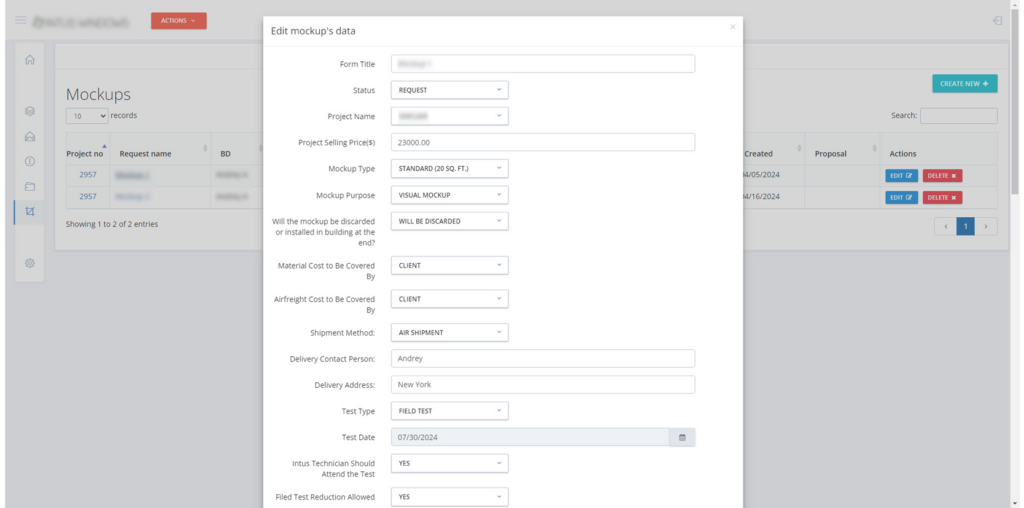Select the info circle sidebar icon
This screenshot has height=508, width=1024.
pyautogui.click(x=30, y=161)
